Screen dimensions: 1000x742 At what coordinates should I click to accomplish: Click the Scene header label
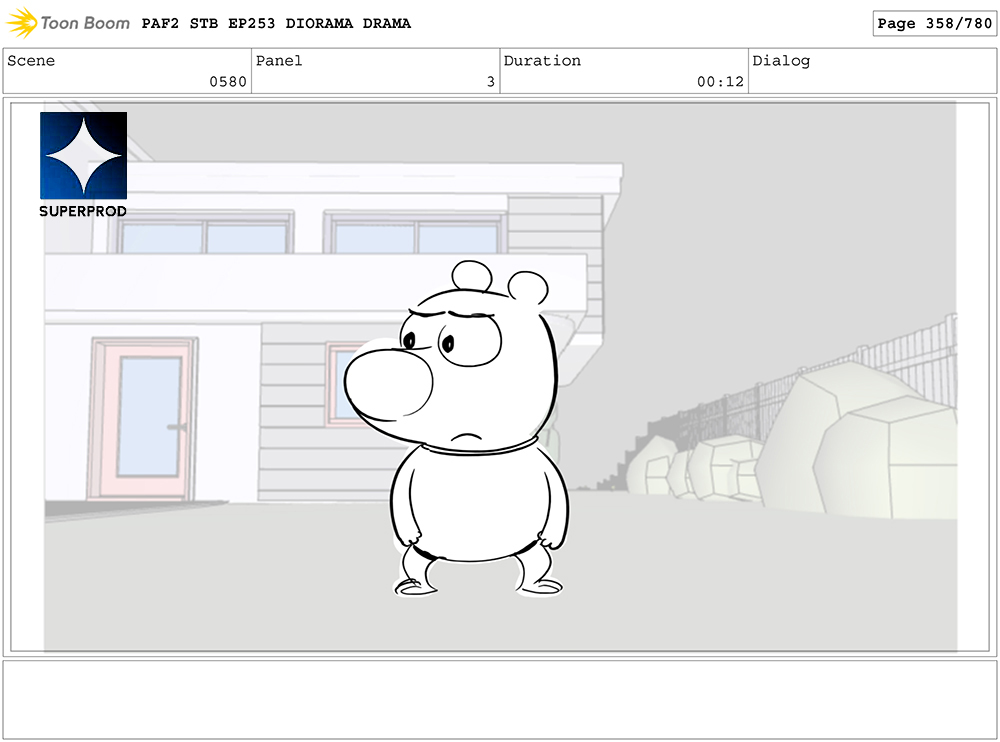(x=31, y=61)
